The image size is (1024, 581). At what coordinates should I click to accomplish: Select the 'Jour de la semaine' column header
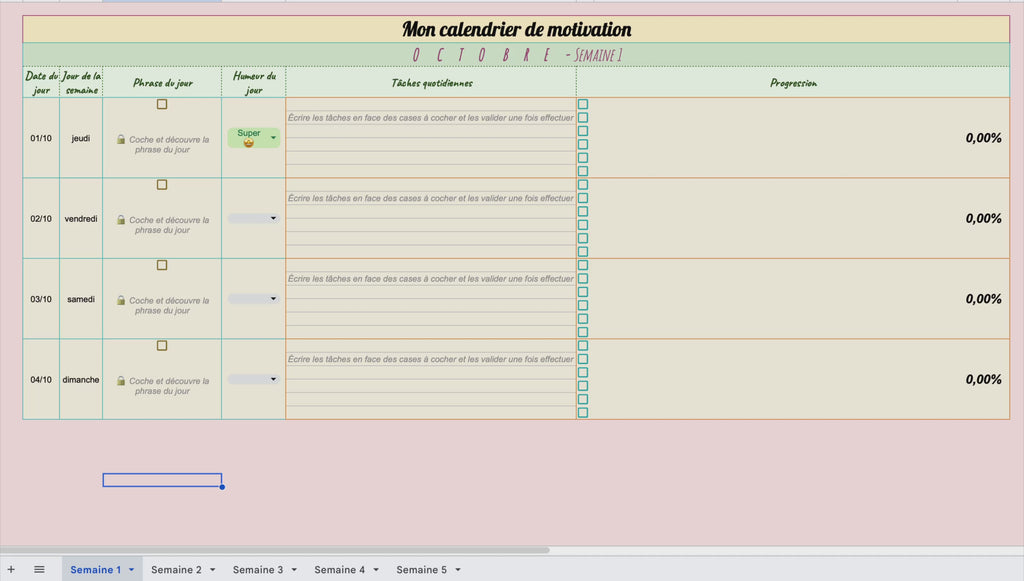point(81,83)
